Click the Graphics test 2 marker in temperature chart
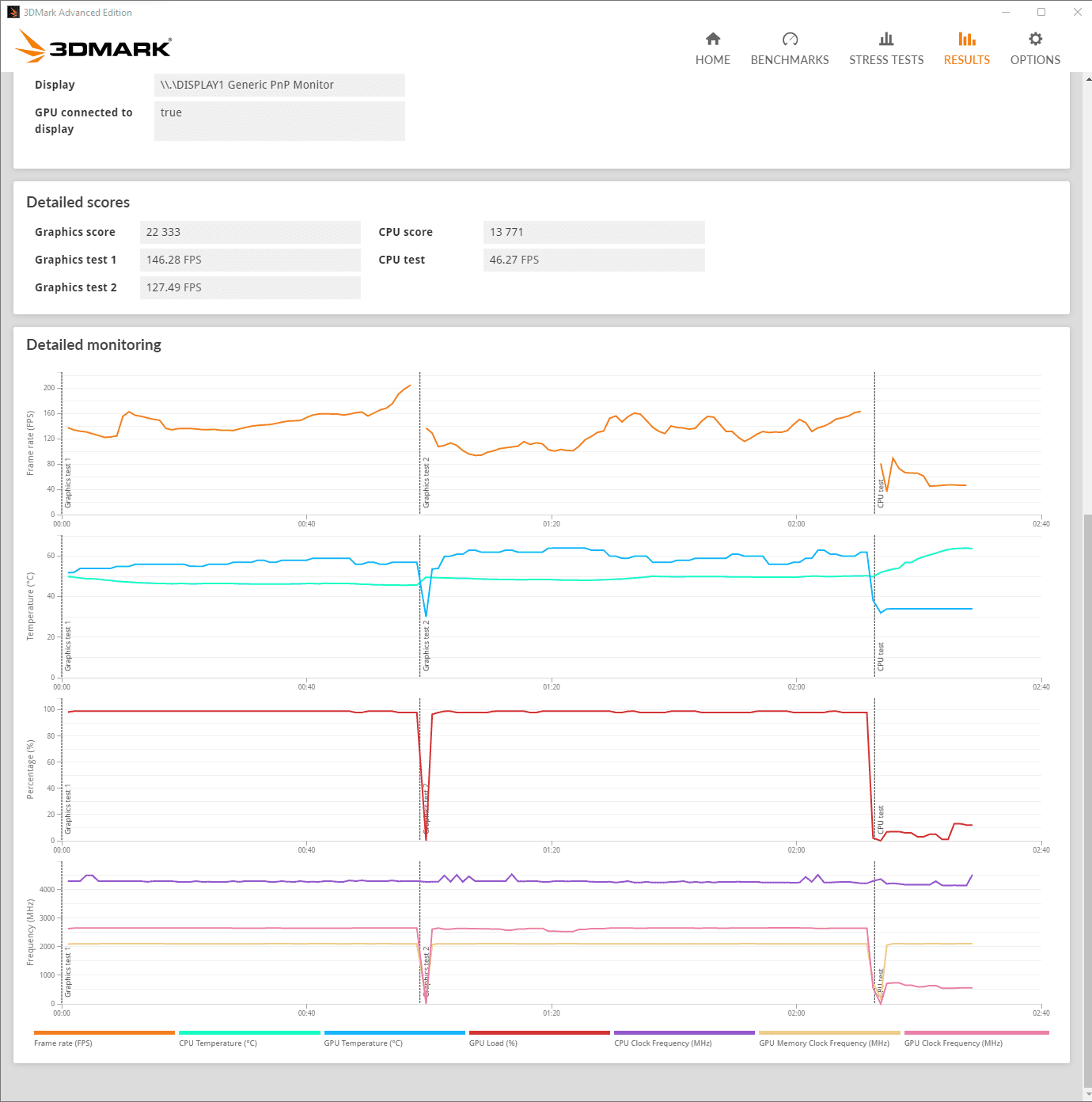 427,645
